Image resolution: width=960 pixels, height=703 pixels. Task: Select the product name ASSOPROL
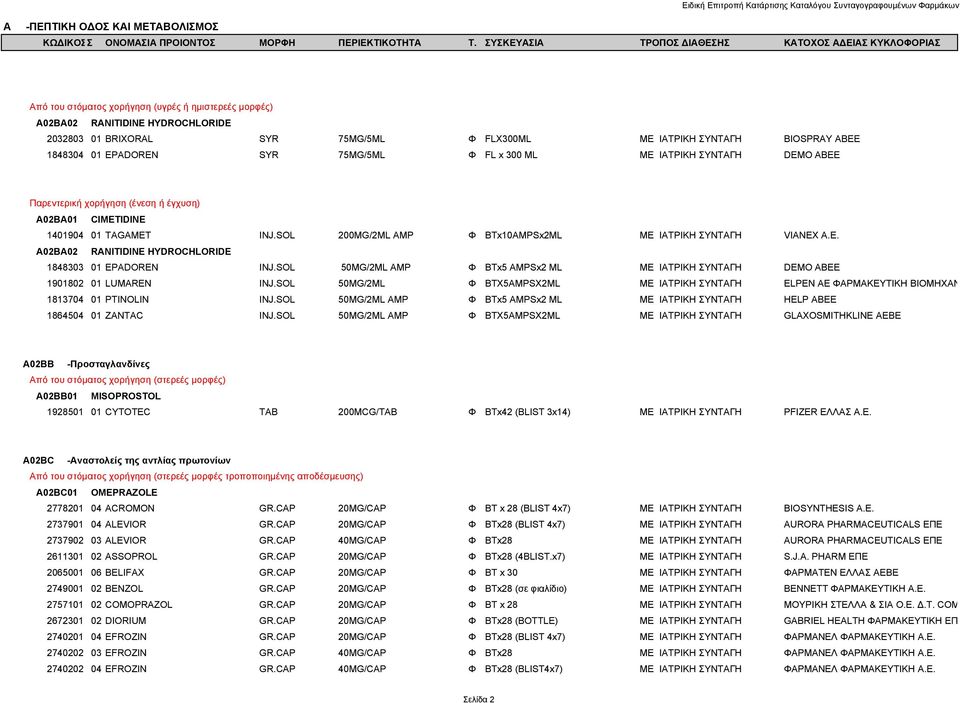[x=131, y=557]
